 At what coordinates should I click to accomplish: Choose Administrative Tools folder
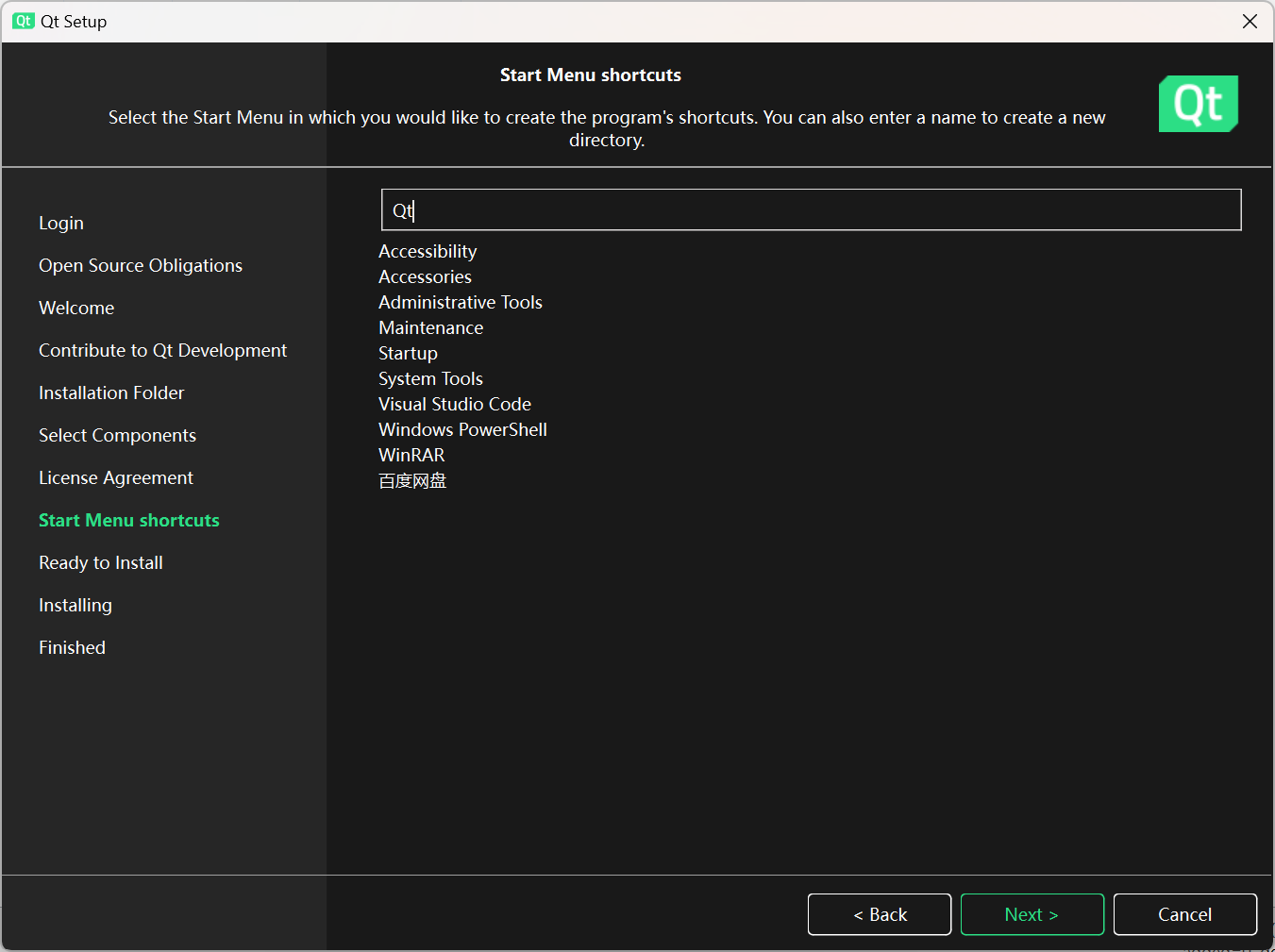coord(461,302)
